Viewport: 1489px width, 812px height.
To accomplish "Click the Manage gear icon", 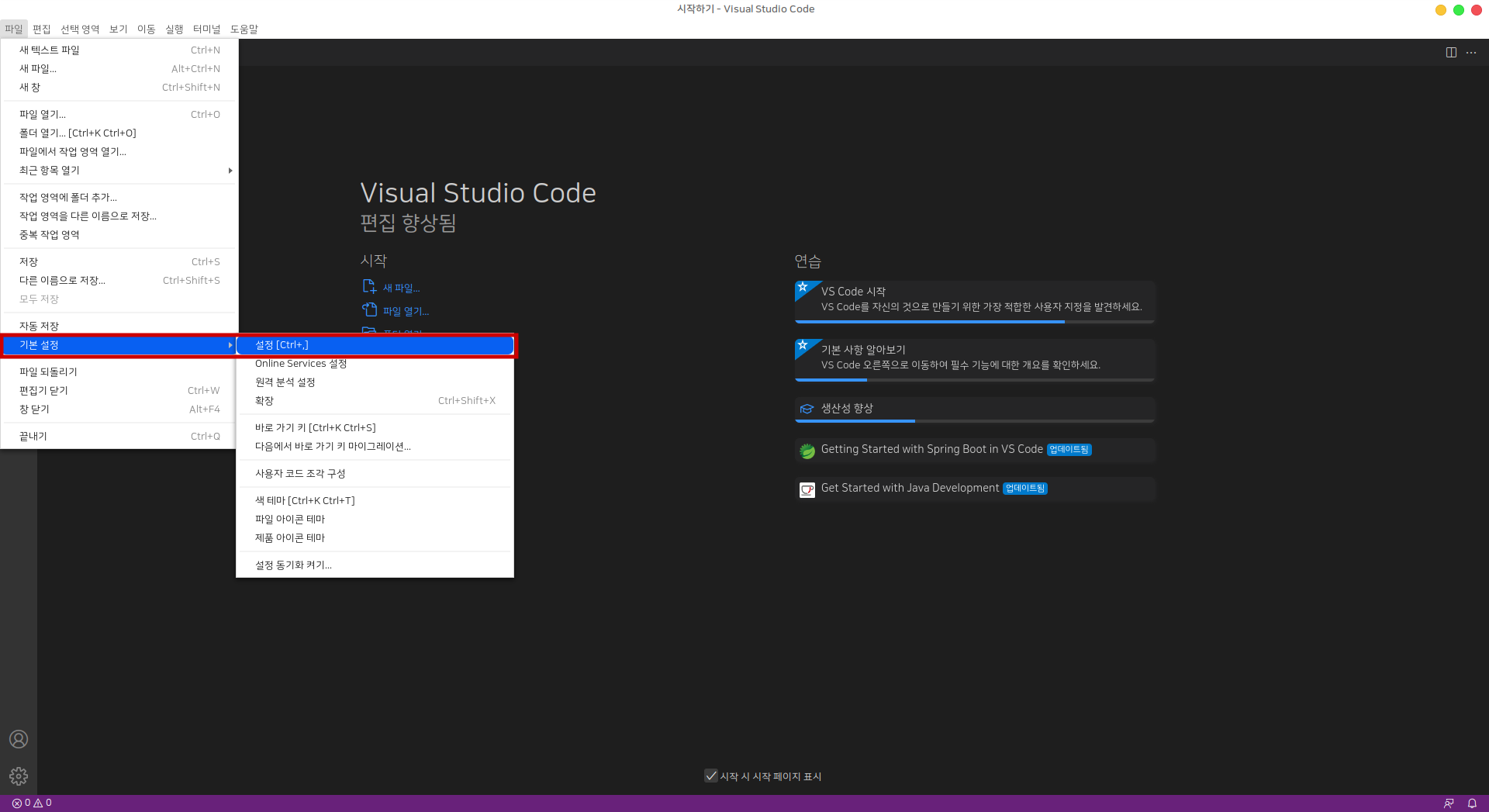I will 19,776.
